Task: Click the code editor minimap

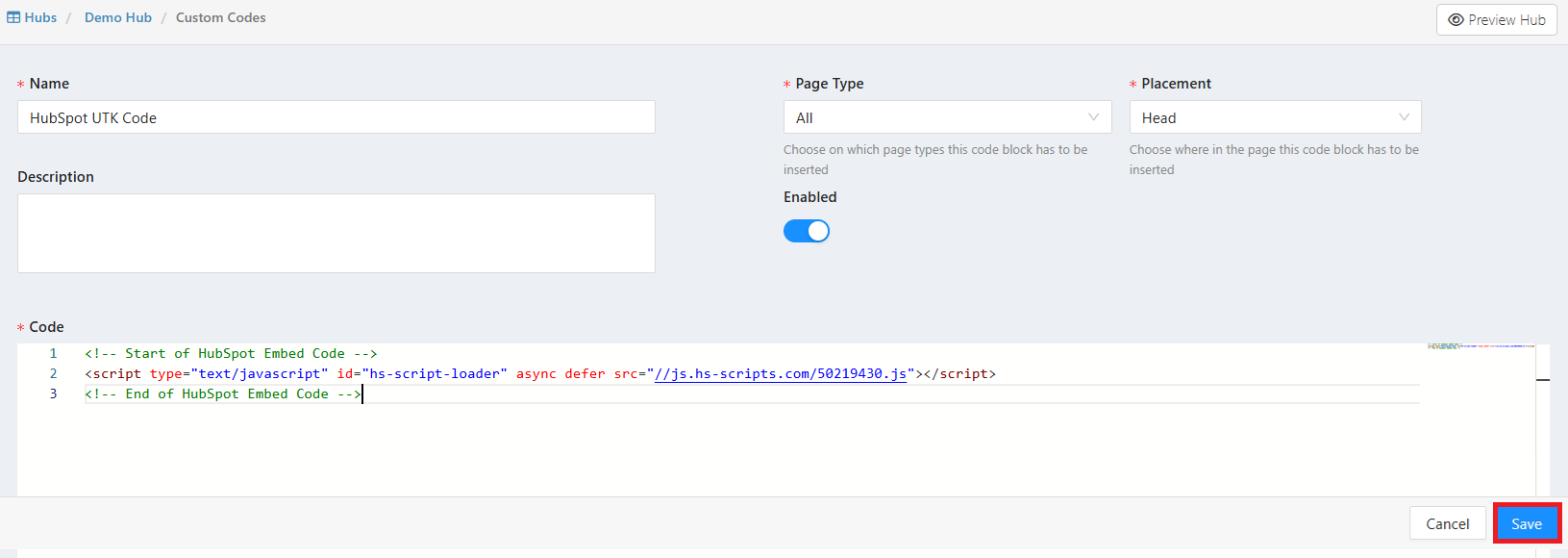Action: pos(1481,346)
